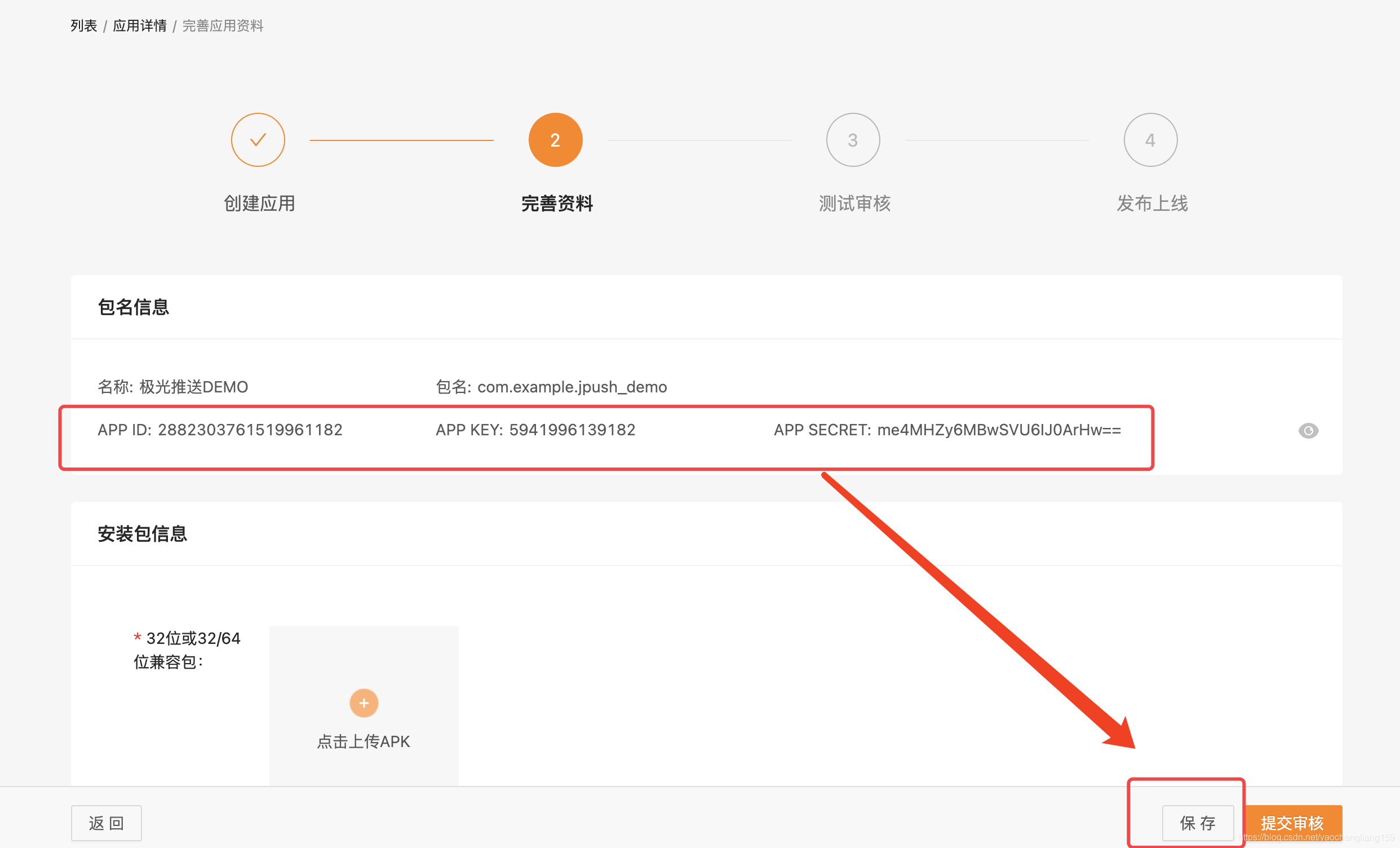The image size is (1400, 848).
Task: Click 完善资料 step label
Action: click(x=557, y=204)
